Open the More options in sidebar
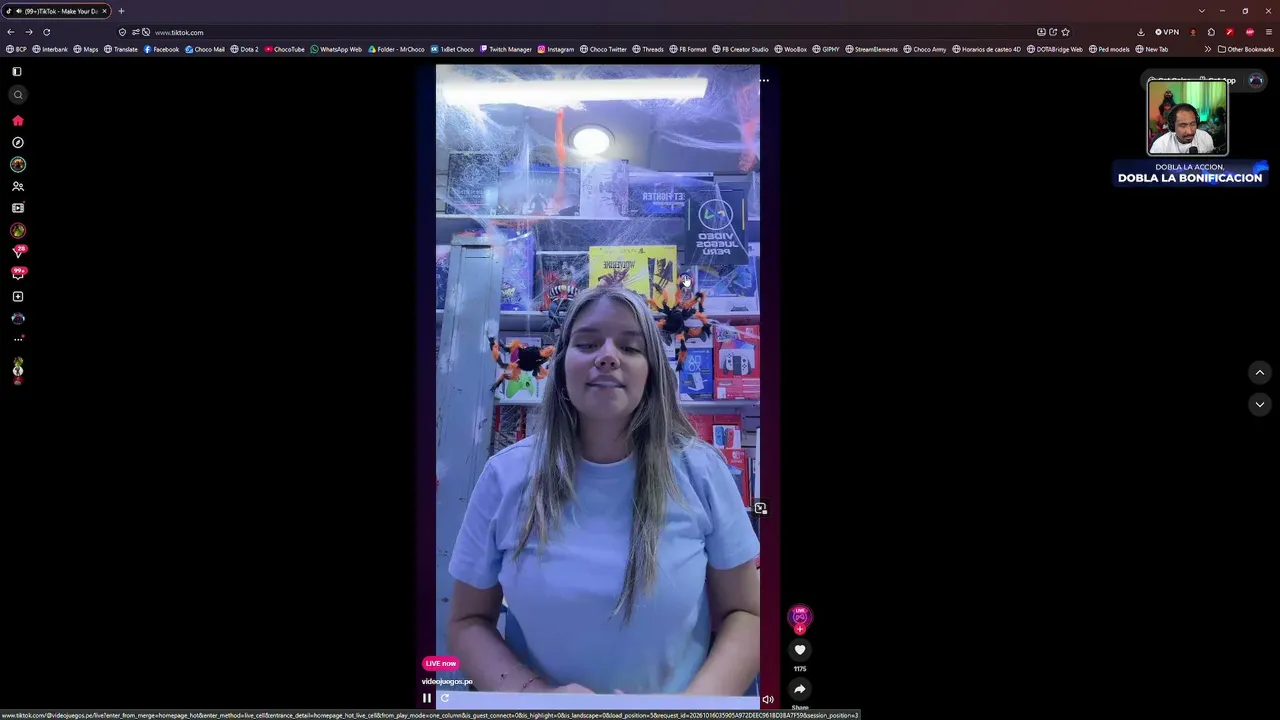 pos(18,339)
